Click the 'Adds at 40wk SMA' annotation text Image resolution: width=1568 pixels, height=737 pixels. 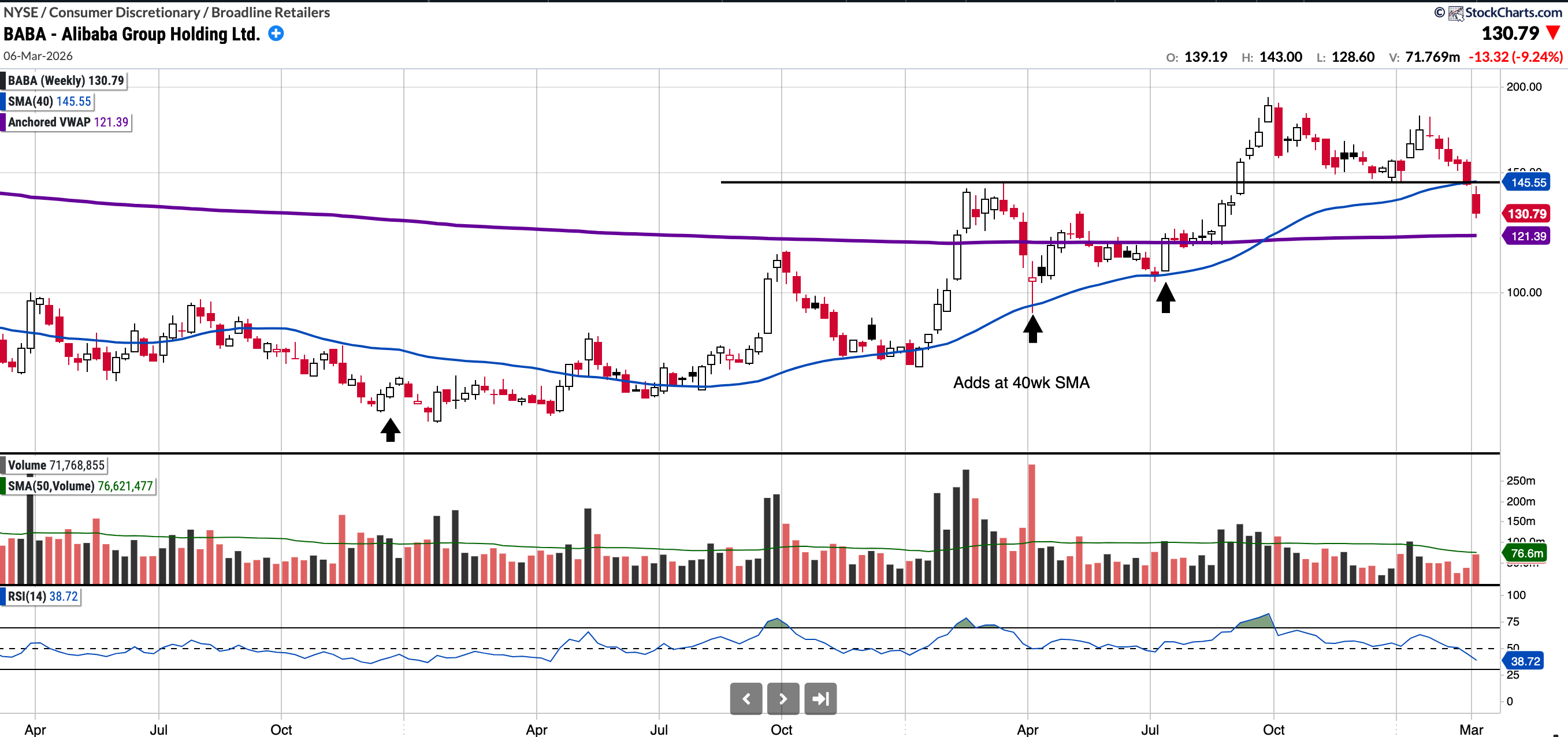[x=1021, y=382]
